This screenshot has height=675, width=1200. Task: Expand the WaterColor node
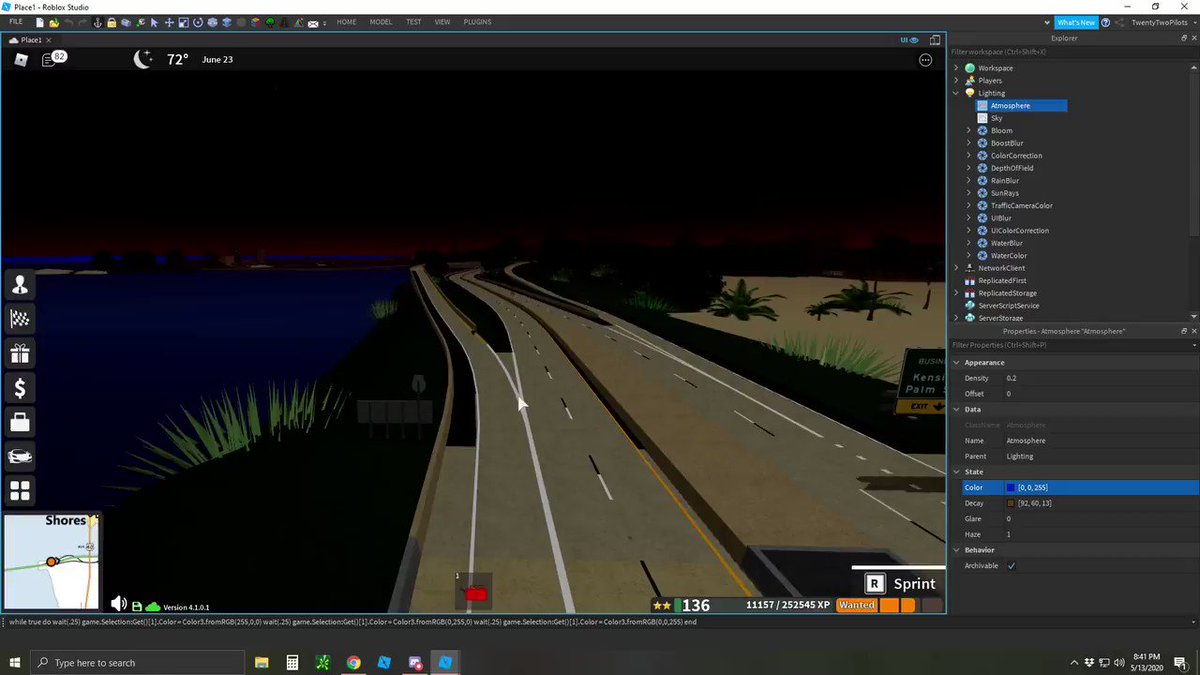pyautogui.click(x=968, y=256)
